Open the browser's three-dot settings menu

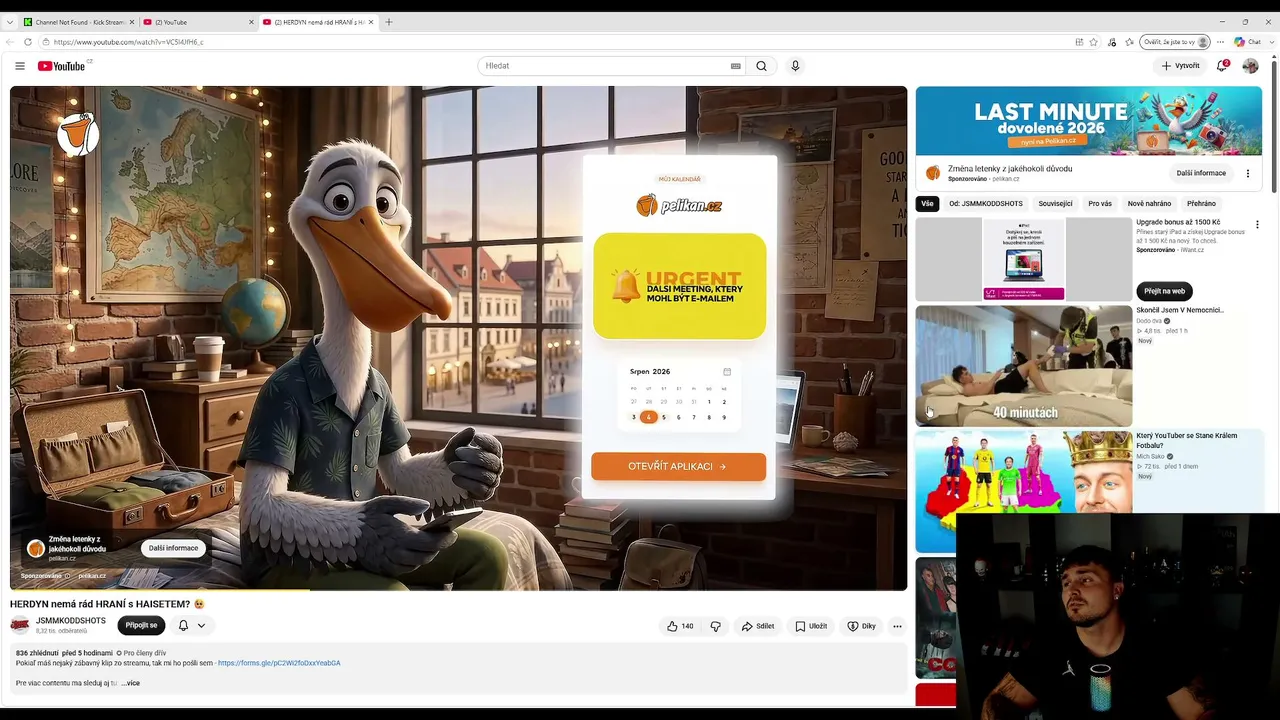[x=1220, y=42]
